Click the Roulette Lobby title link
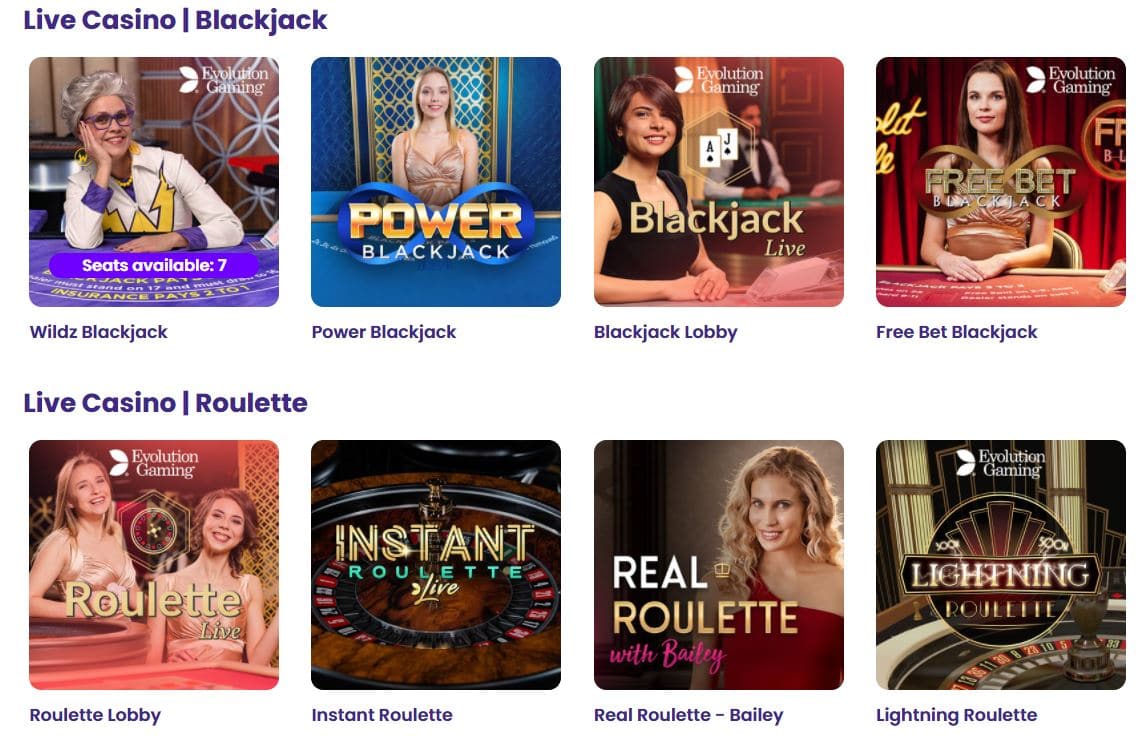 pos(95,715)
